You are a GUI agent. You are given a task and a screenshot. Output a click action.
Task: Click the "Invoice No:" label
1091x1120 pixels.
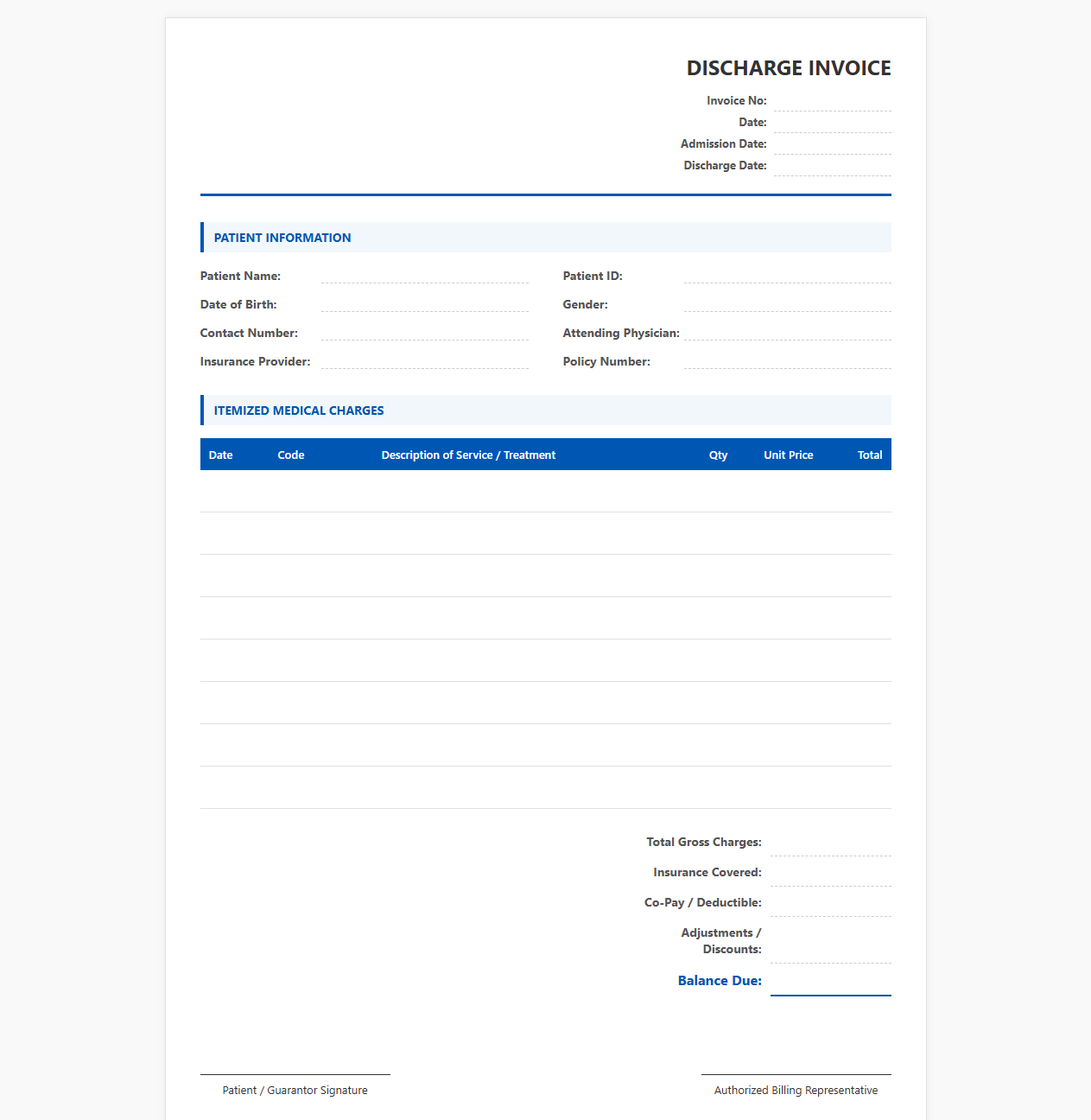[x=737, y=101]
